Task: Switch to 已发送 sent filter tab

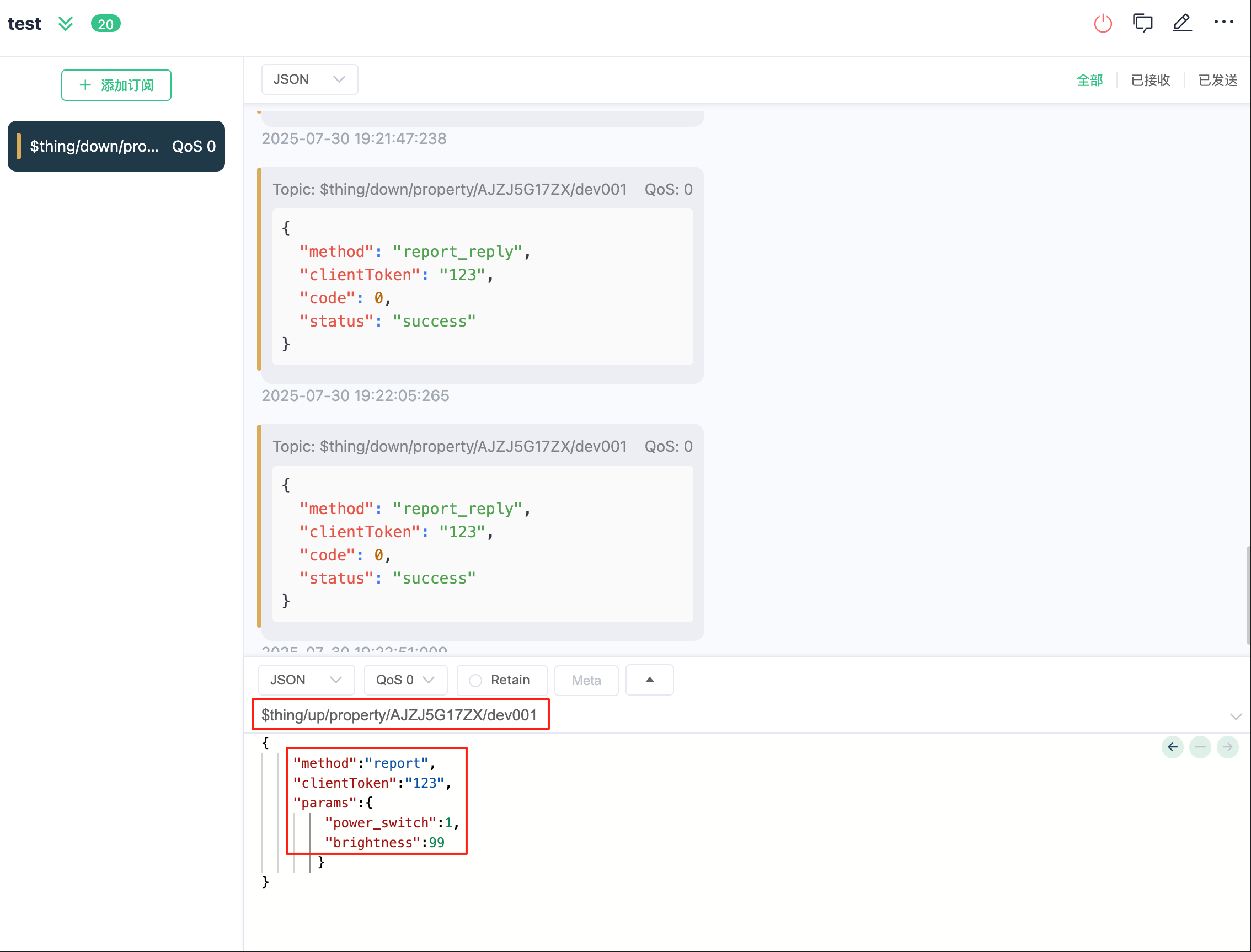Action: 1217,80
